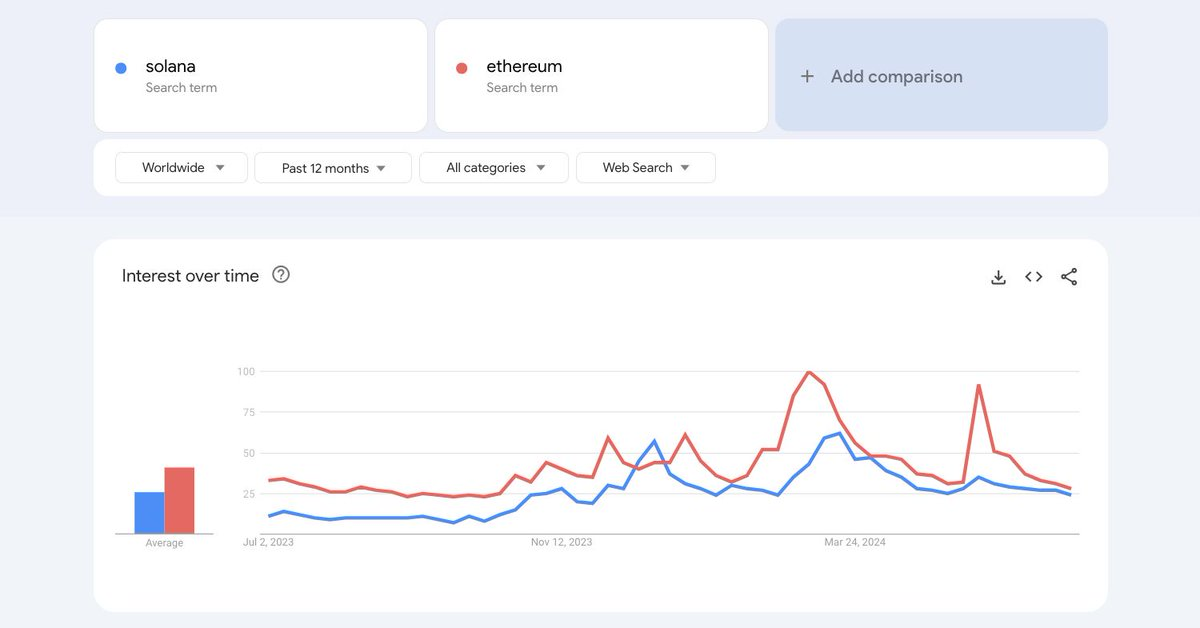Open the All categories dropdown
This screenshot has height=628, width=1200.
point(494,168)
